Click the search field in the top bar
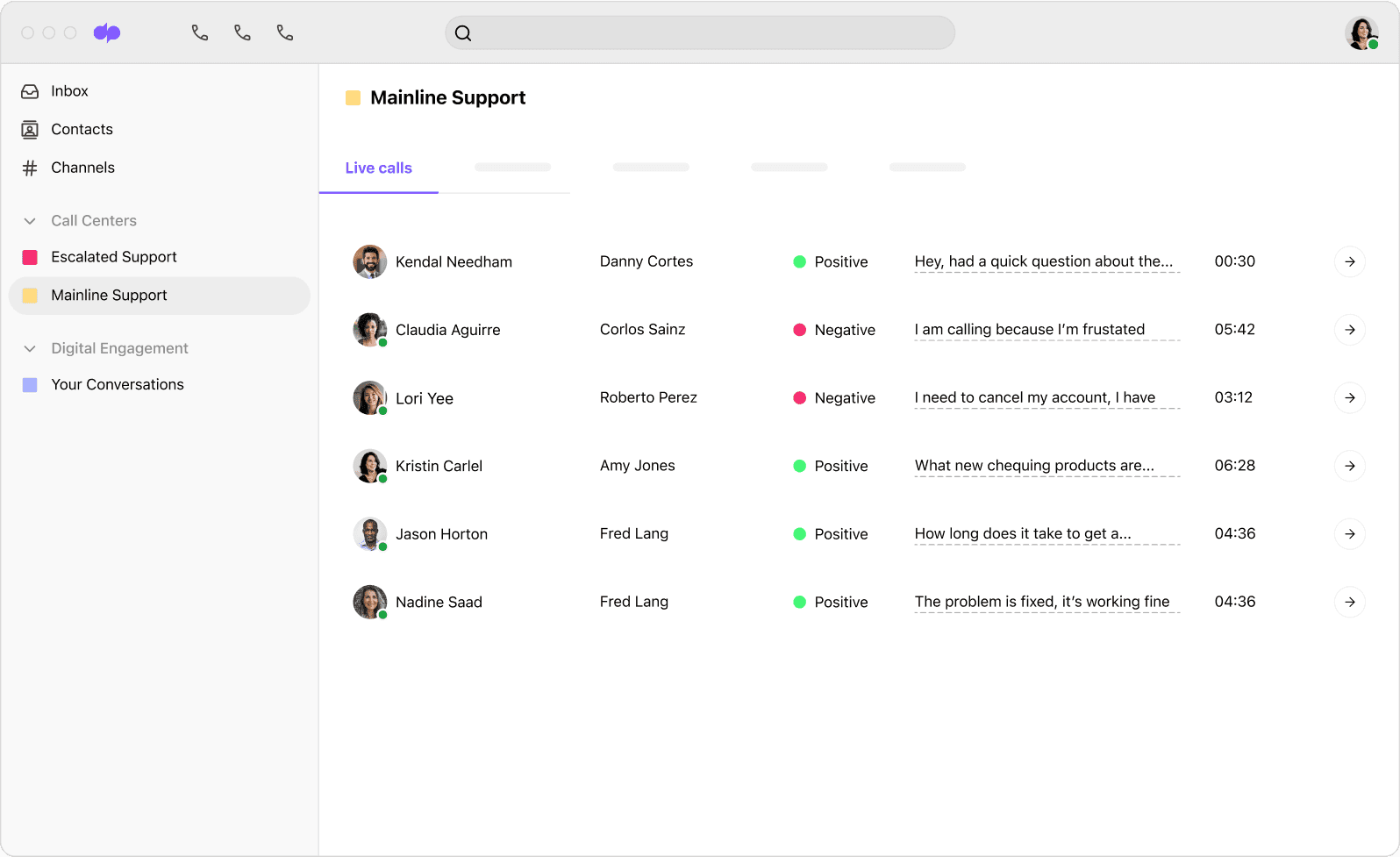1400x857 pixels. point(700,33)
